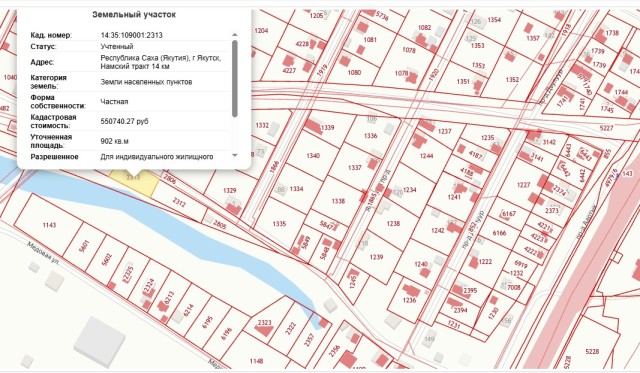Select parcel 1236 on the map
640x373 pixels.
click(409, 300)
